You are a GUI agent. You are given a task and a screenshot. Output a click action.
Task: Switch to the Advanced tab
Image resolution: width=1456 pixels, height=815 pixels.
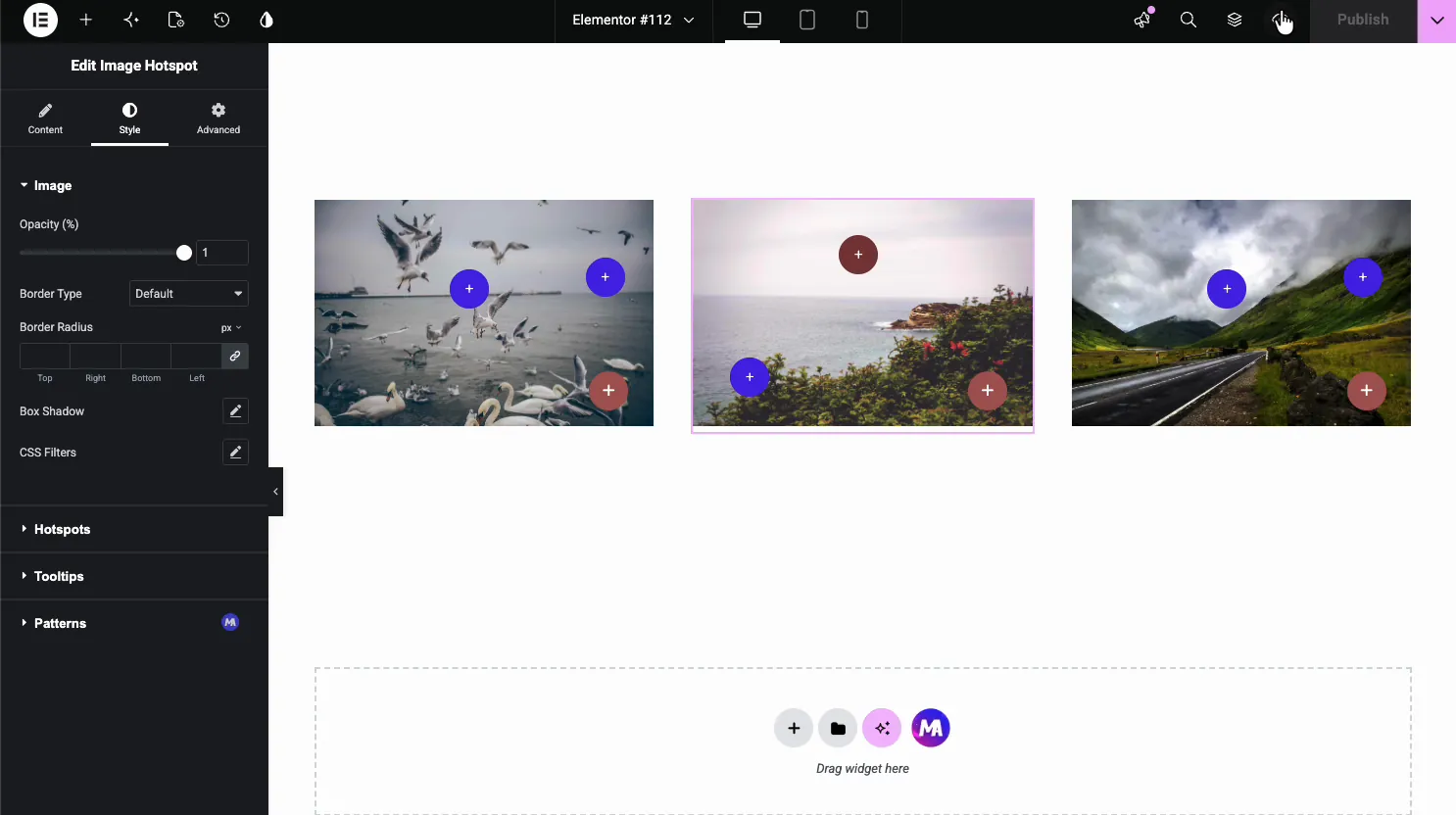218,118
